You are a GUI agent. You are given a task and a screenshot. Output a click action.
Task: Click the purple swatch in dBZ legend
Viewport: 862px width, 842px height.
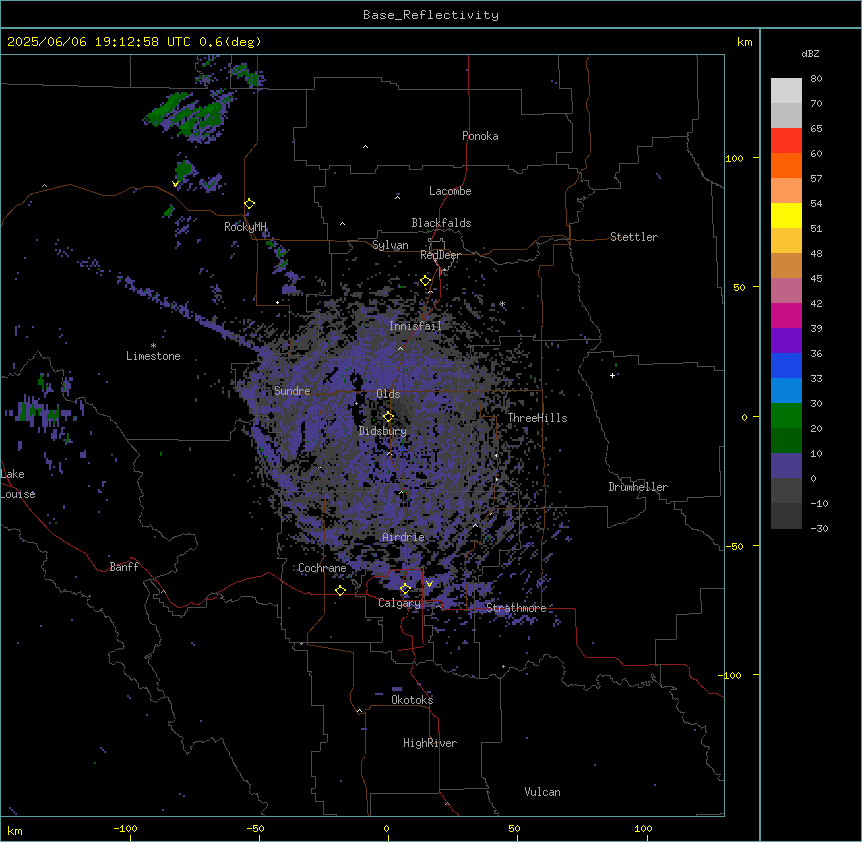pyautogui.click(x=786, y=340)
